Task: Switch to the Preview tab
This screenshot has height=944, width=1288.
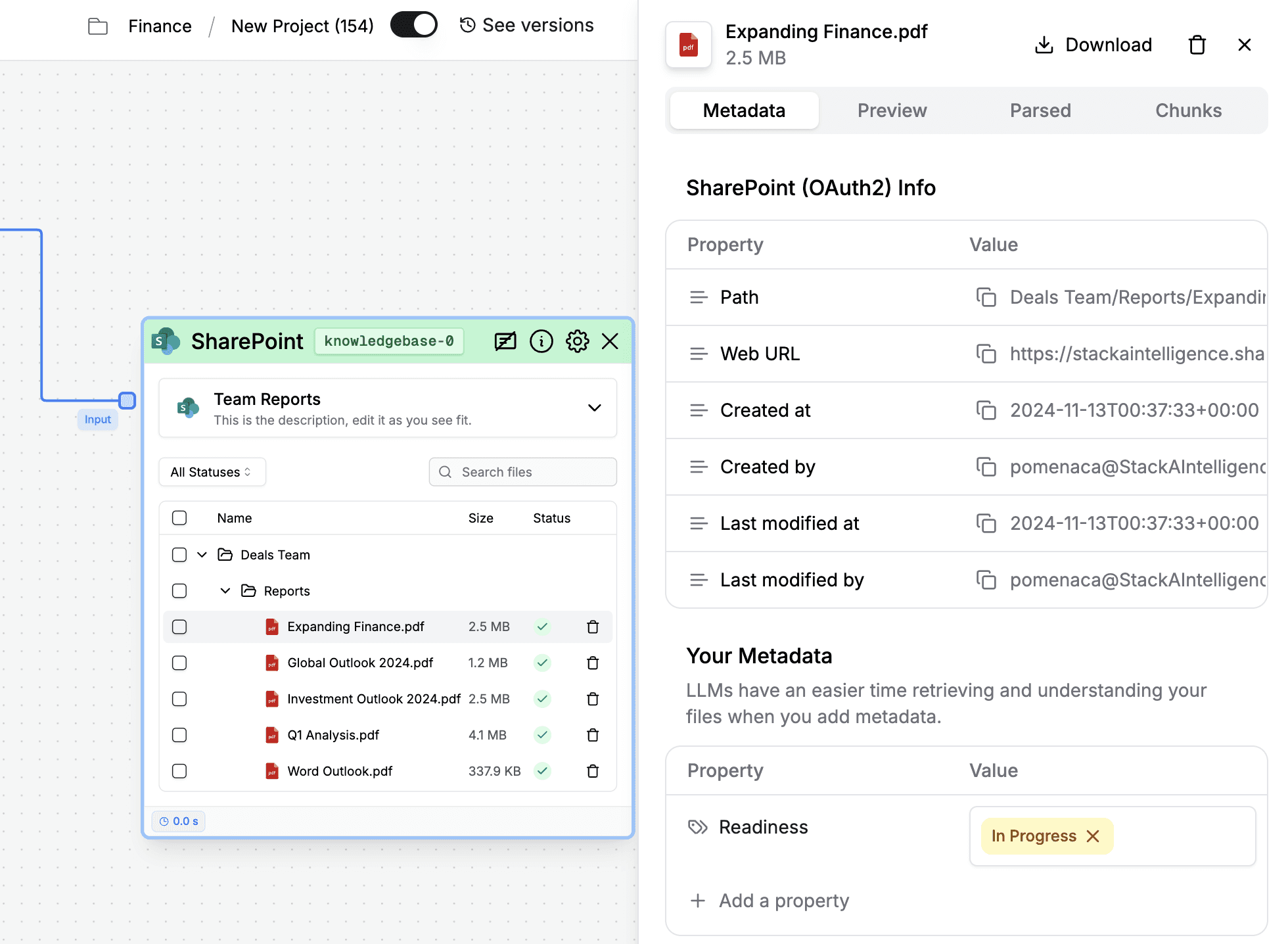Action: coord(892,110)
